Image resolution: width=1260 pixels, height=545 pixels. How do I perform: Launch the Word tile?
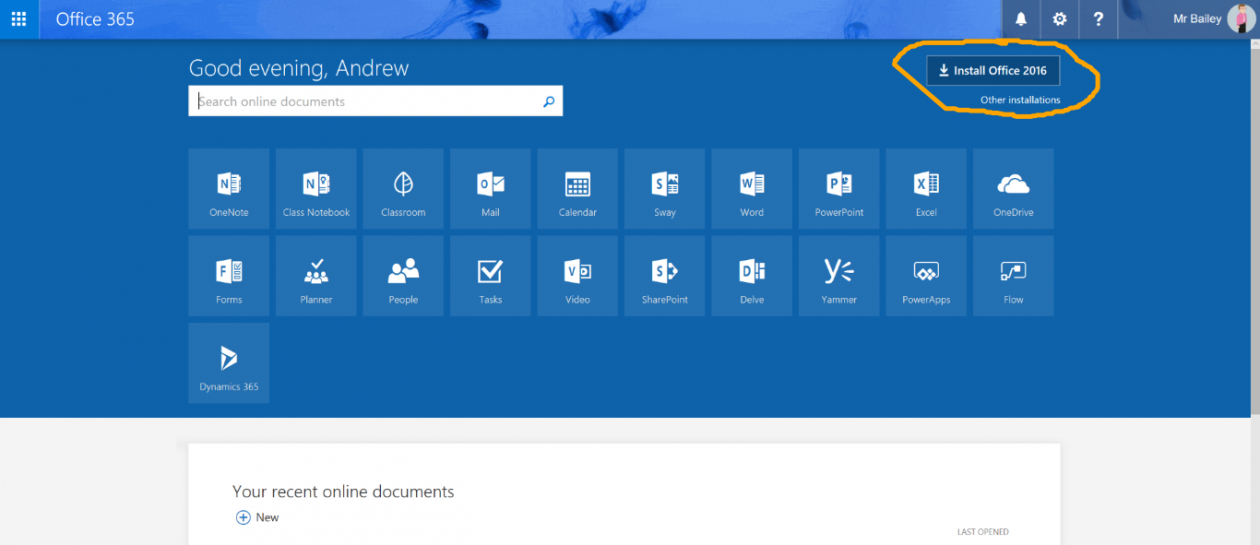[751, 189]
